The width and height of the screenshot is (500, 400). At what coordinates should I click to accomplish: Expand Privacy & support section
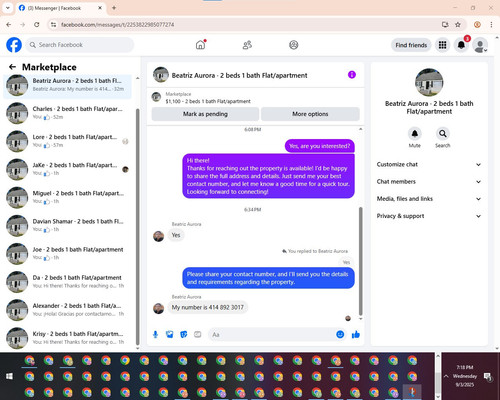point(429,216)
